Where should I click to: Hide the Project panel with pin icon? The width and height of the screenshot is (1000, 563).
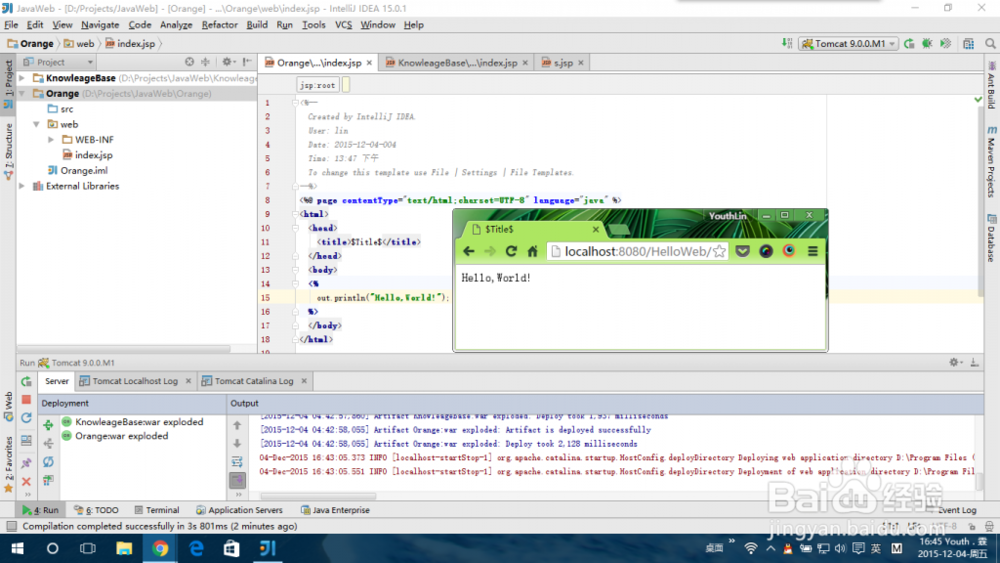coord(247,62)
